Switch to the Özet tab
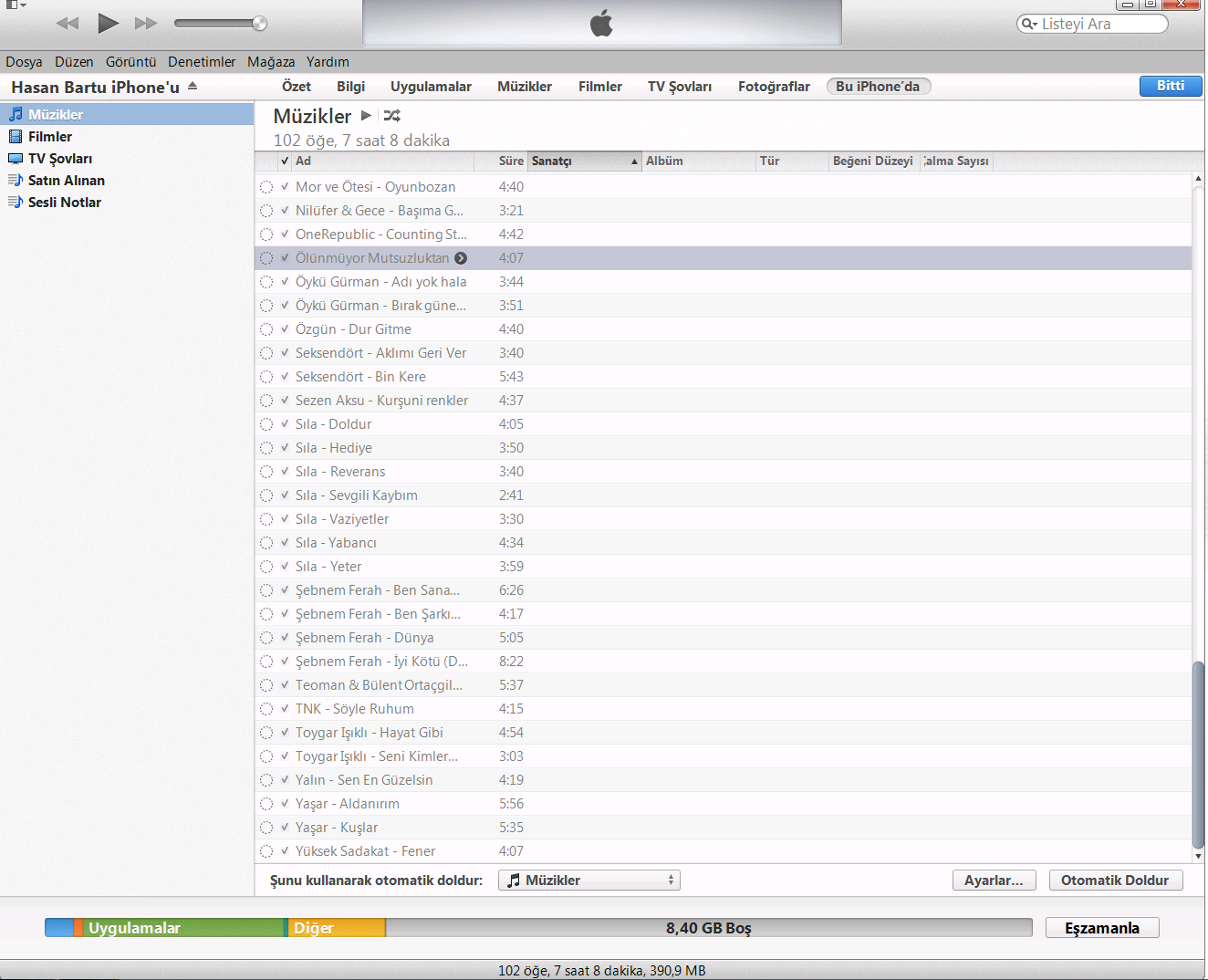 (297, 86)
